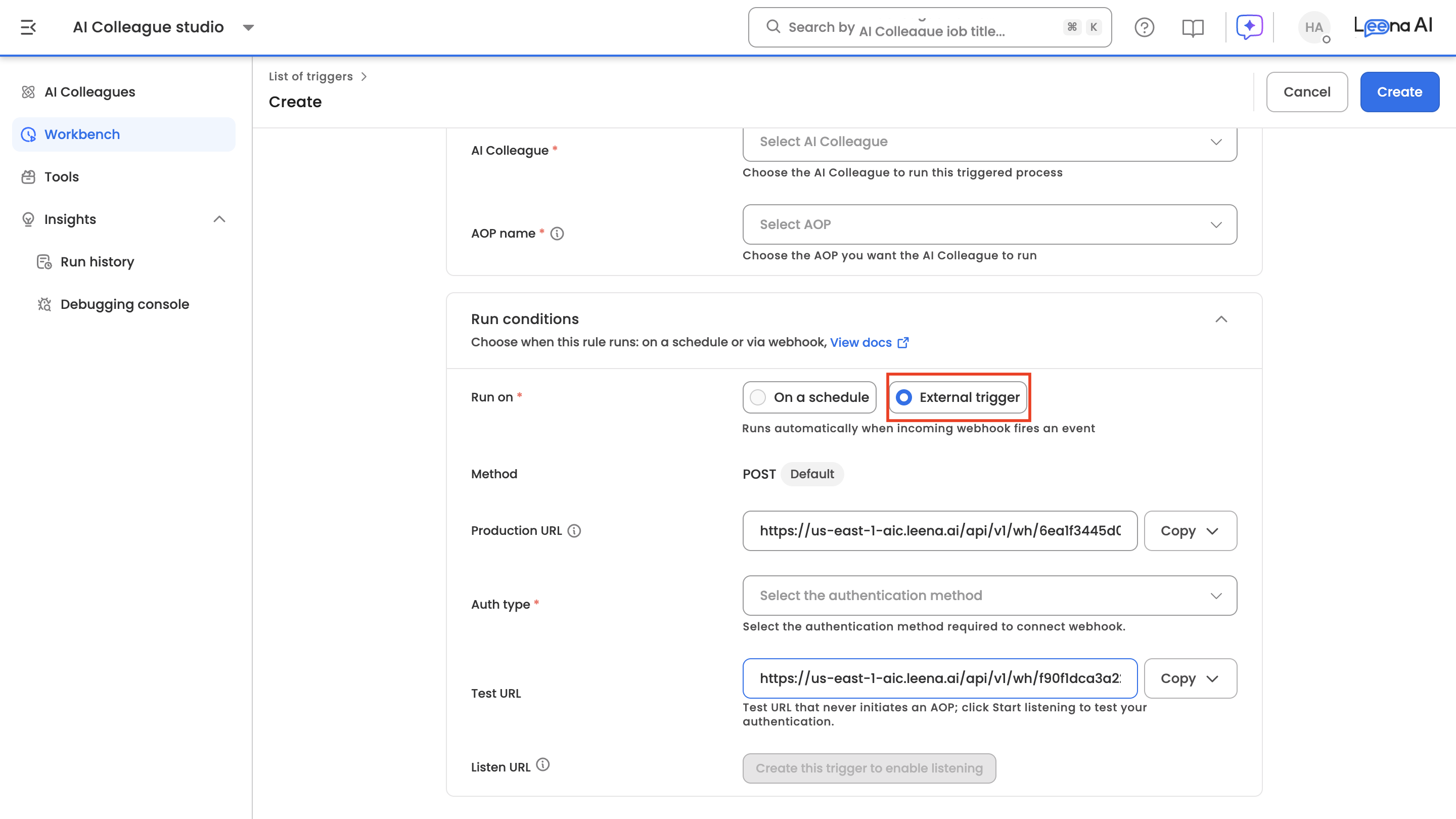1456x819 pixels.
Task: Click the AI Colleagues sidebar icon
Action: pyautogui.click(x=28, y=92)
